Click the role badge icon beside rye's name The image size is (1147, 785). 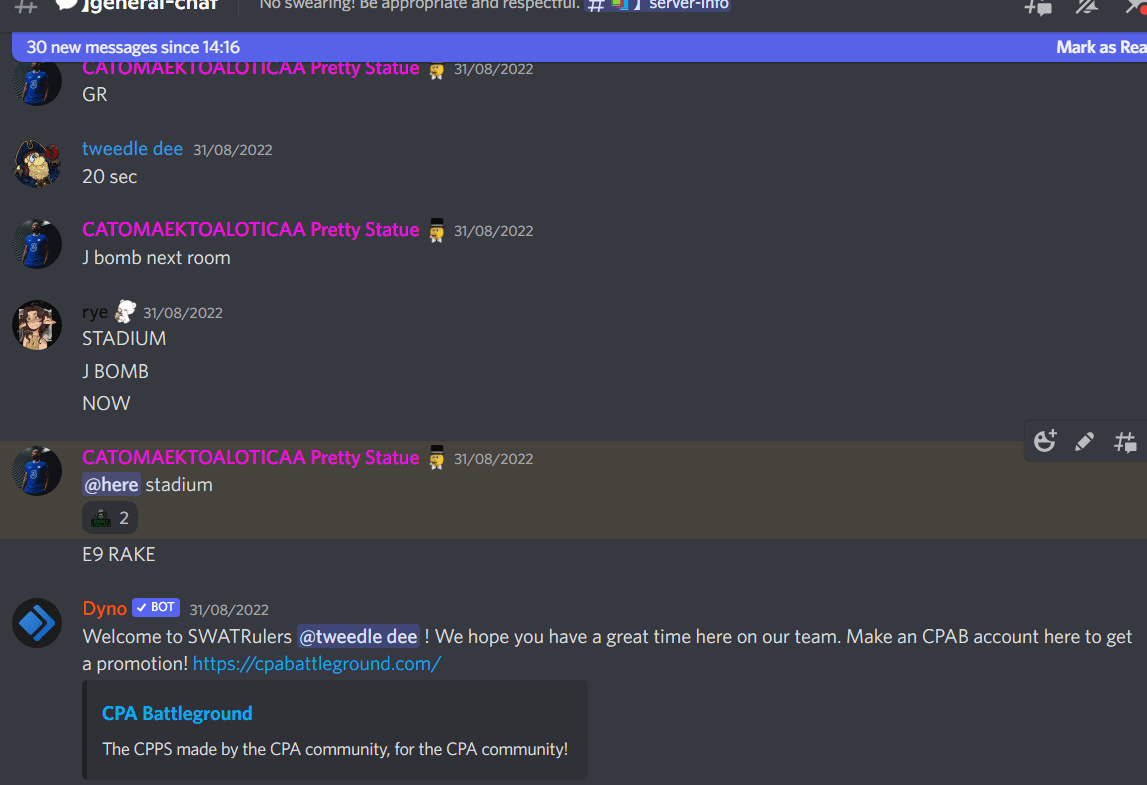coord(126,312)
